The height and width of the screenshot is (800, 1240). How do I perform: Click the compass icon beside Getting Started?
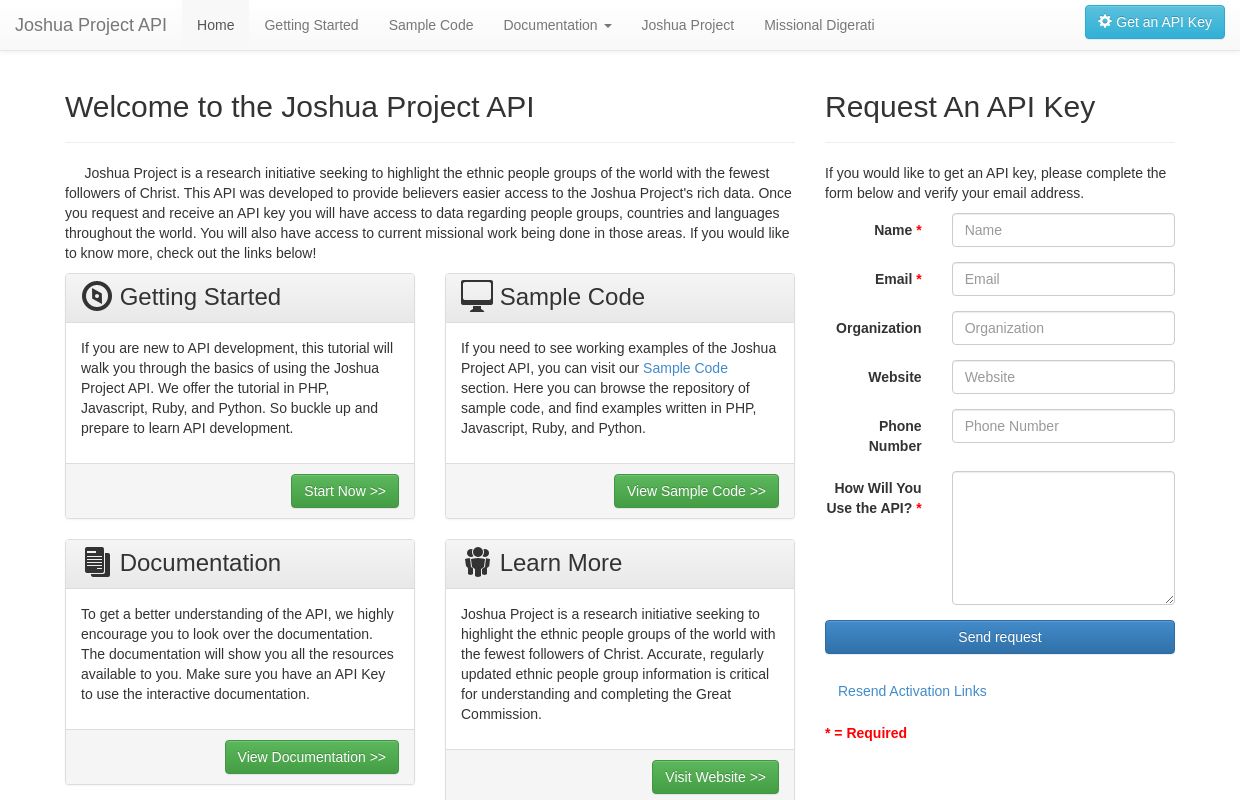click(x=97, y=296)
